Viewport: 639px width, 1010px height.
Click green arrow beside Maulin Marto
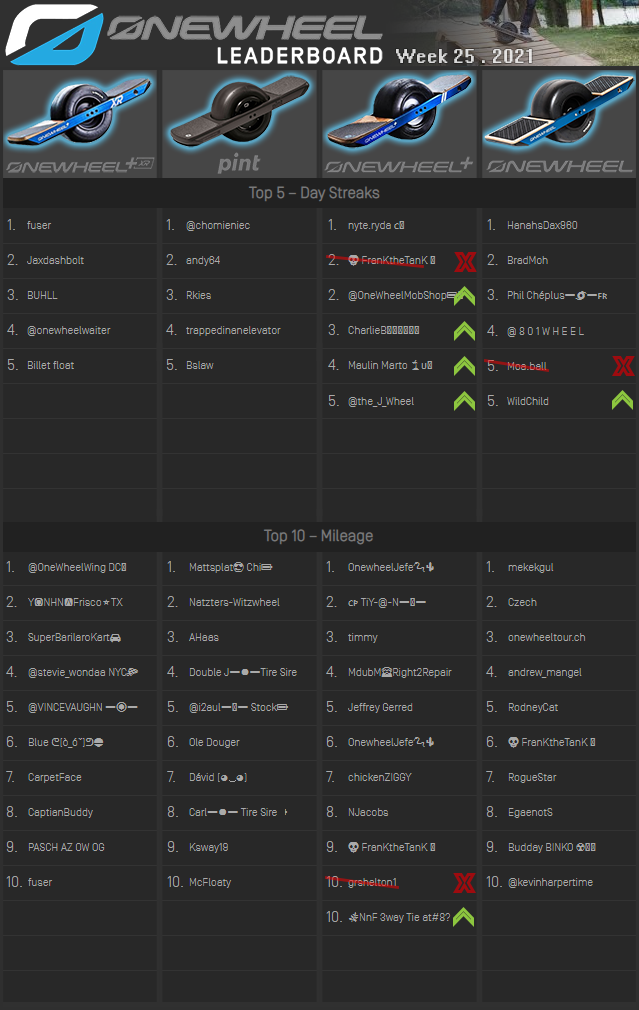tap(463, 366)
